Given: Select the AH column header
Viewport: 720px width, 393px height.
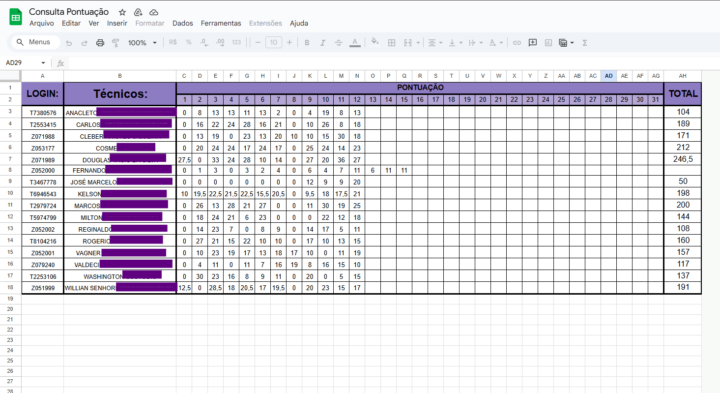Looking at the screenshot, I should click(x=682, y=76).
